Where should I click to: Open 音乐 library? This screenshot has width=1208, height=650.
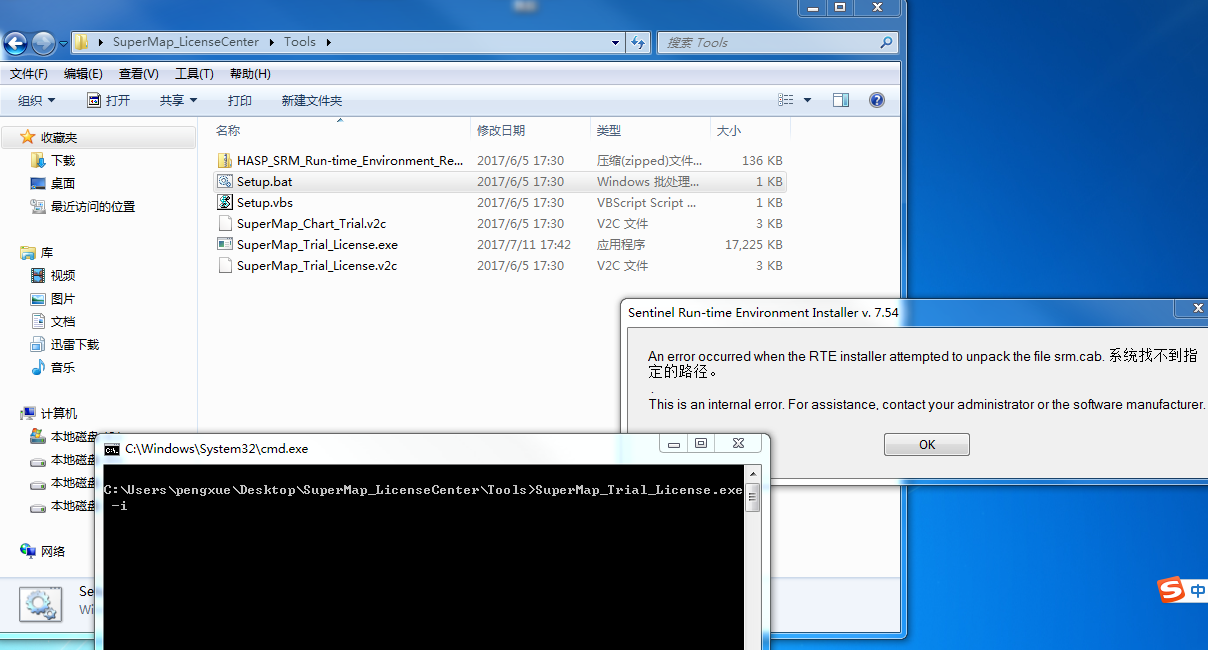click(x=63, y=367)
